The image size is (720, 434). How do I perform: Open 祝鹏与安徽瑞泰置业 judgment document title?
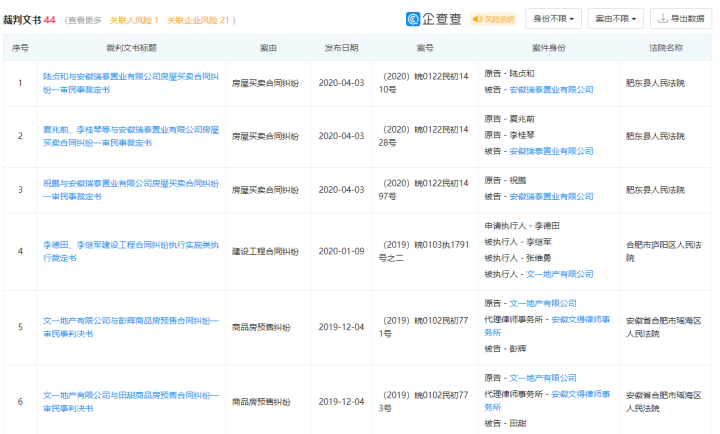pyautogui.click(x=131, y=190)
